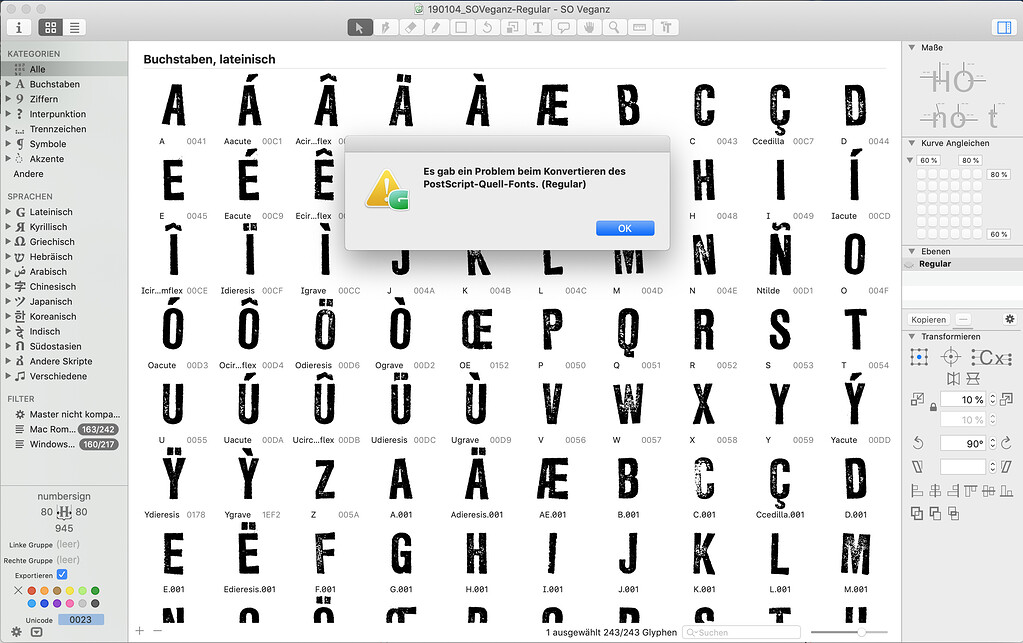1023x643 pixels.
Task: Expand the Kyrillisch language group
Action: (8, 227)
